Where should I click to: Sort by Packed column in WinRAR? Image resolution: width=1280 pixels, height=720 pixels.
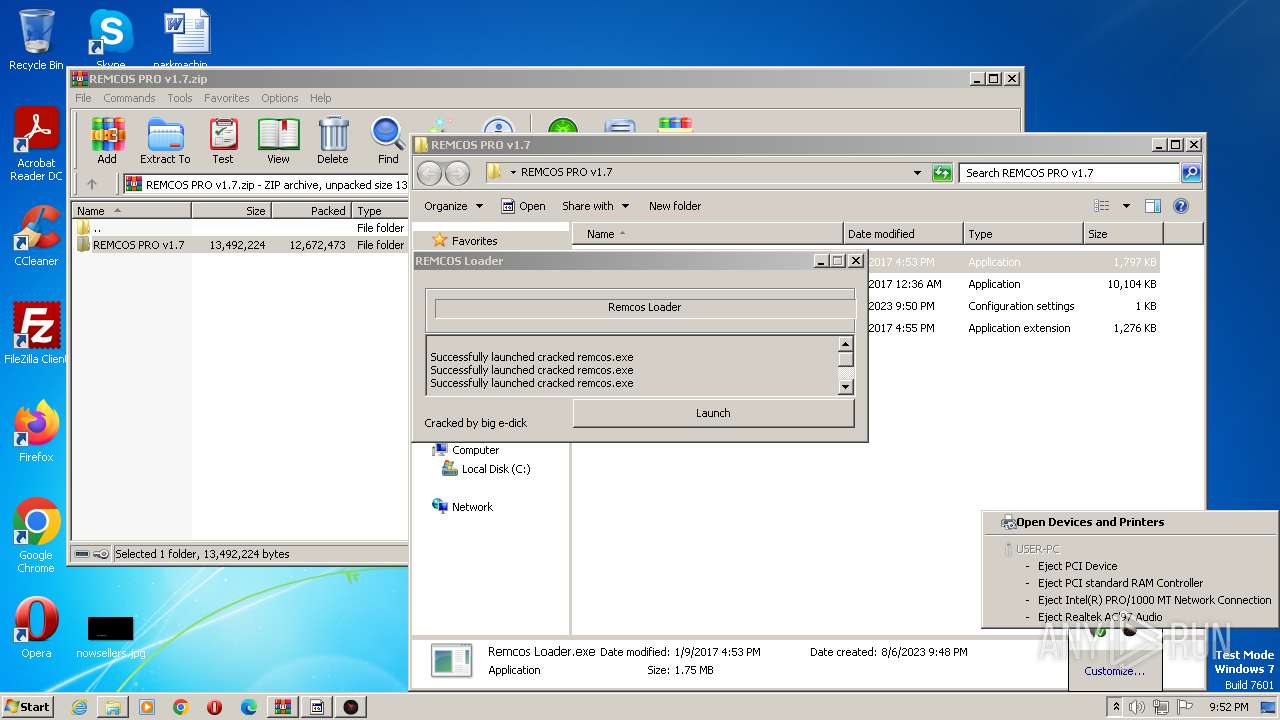[311, 211]
